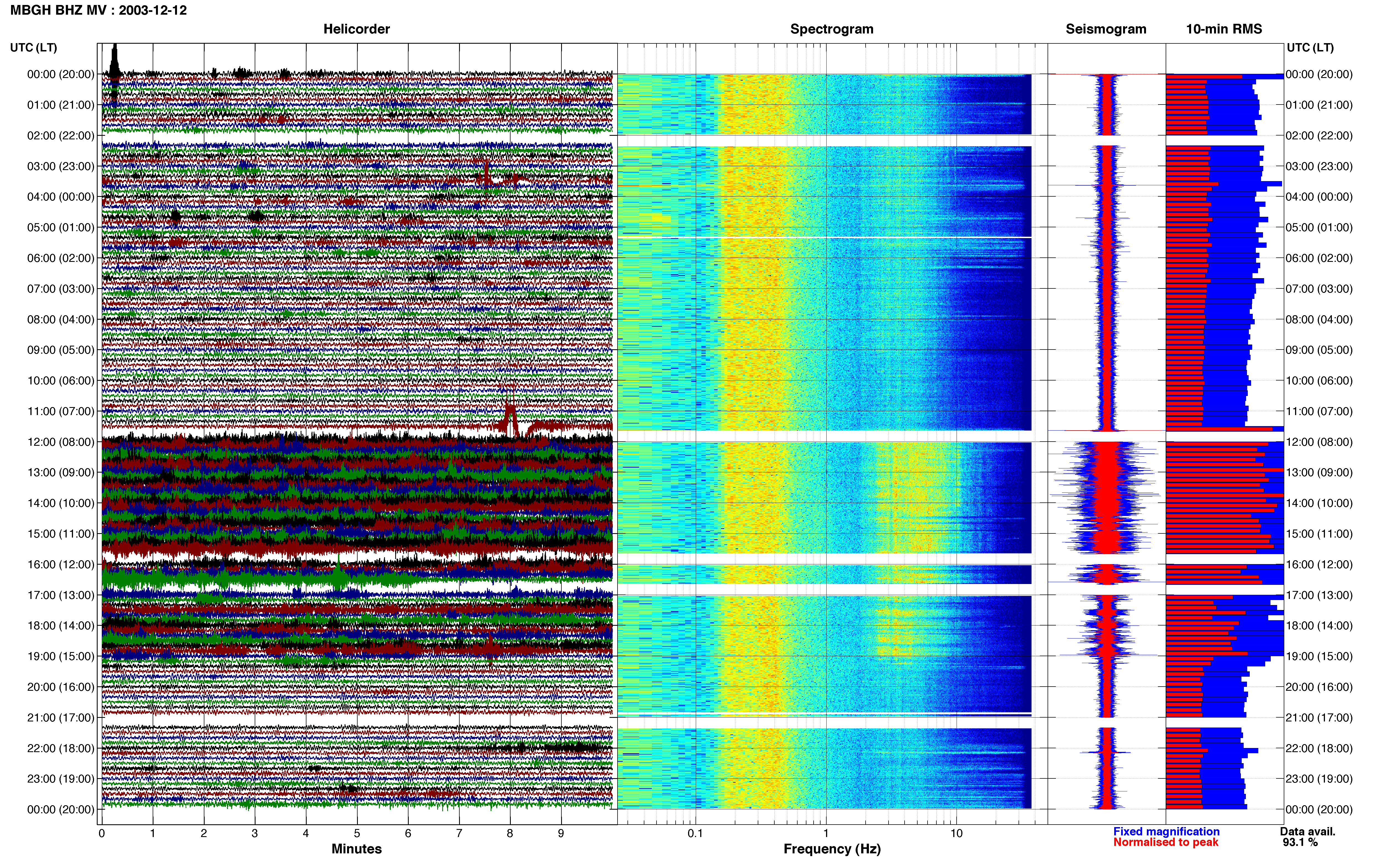The image size is (1388, 868).
Task: Click tick label 3 on the Minutes axis
Action: pyautogui.click(x=255, y=833)
